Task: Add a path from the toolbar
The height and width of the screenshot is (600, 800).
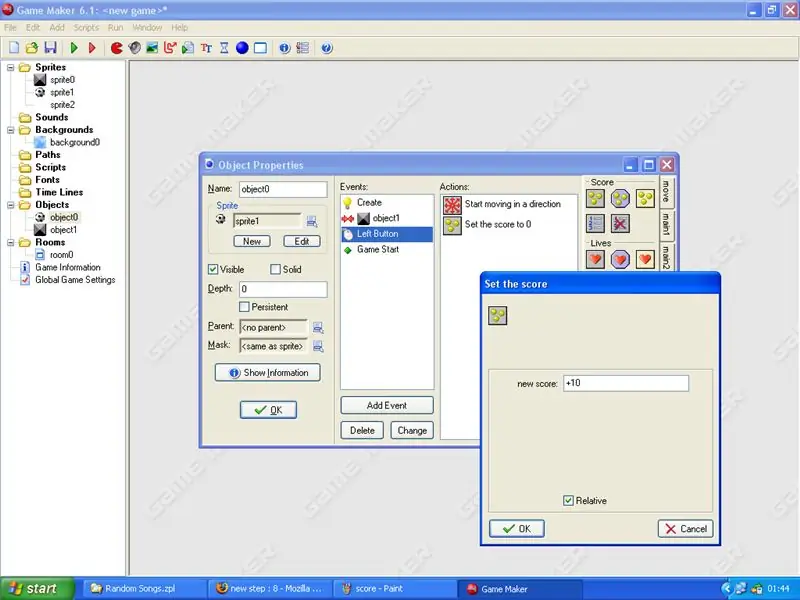Action: (x=170, y=48)
